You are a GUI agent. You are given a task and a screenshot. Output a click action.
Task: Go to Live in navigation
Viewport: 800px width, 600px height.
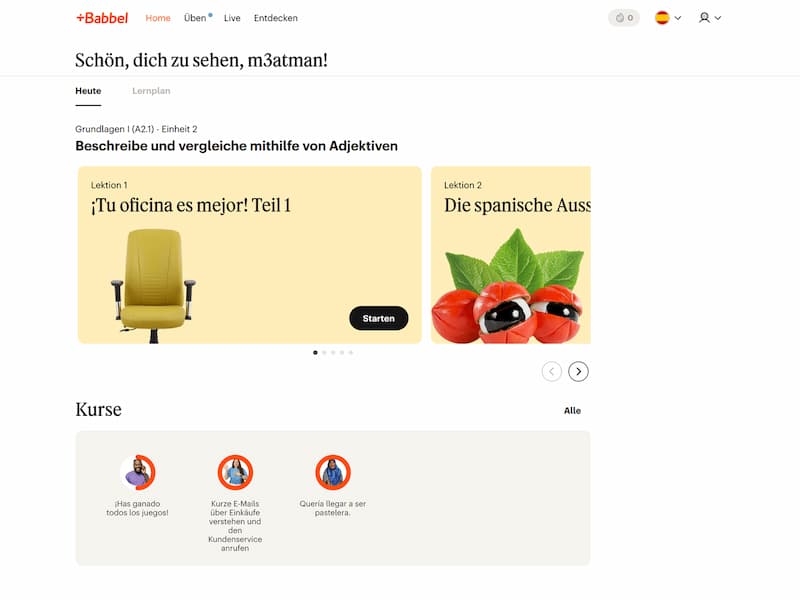[232, 18]
